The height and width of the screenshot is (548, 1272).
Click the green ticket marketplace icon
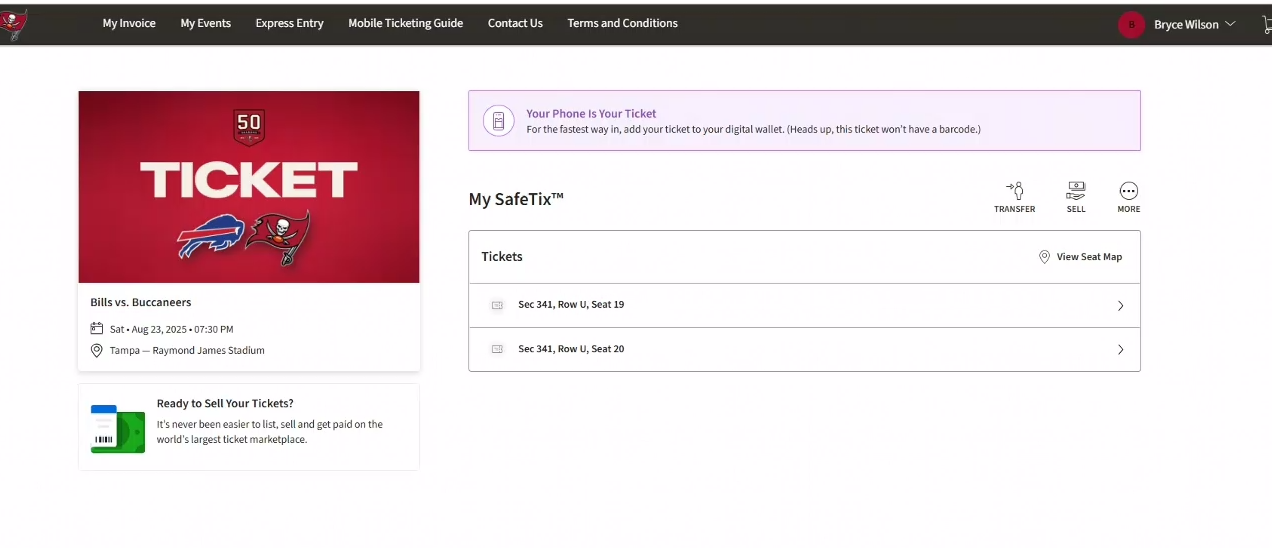pyautogui.click(x=118, y=429)
